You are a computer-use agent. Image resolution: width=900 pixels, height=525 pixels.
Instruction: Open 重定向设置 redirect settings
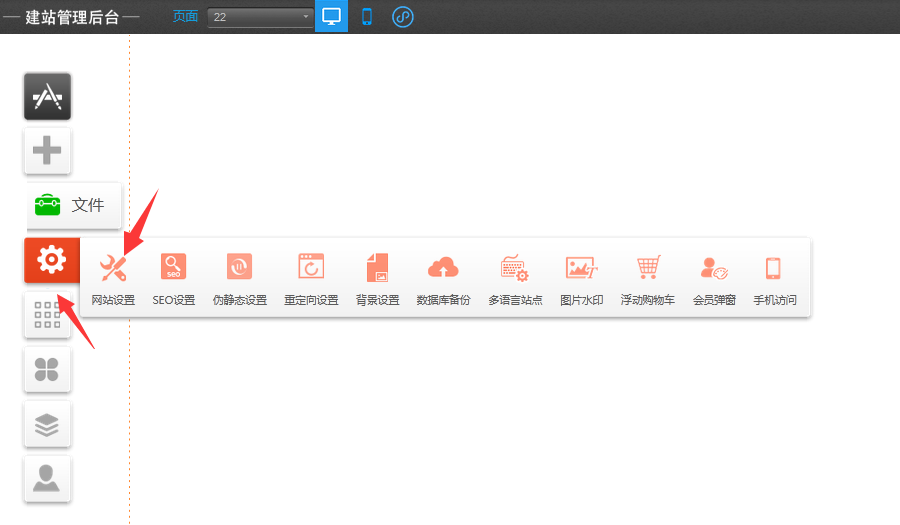point(311,277)
